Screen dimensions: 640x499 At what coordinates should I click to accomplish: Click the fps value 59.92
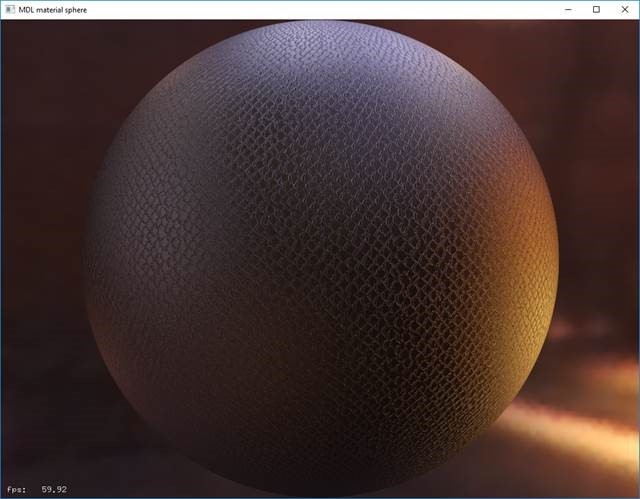tap(54, 489)
